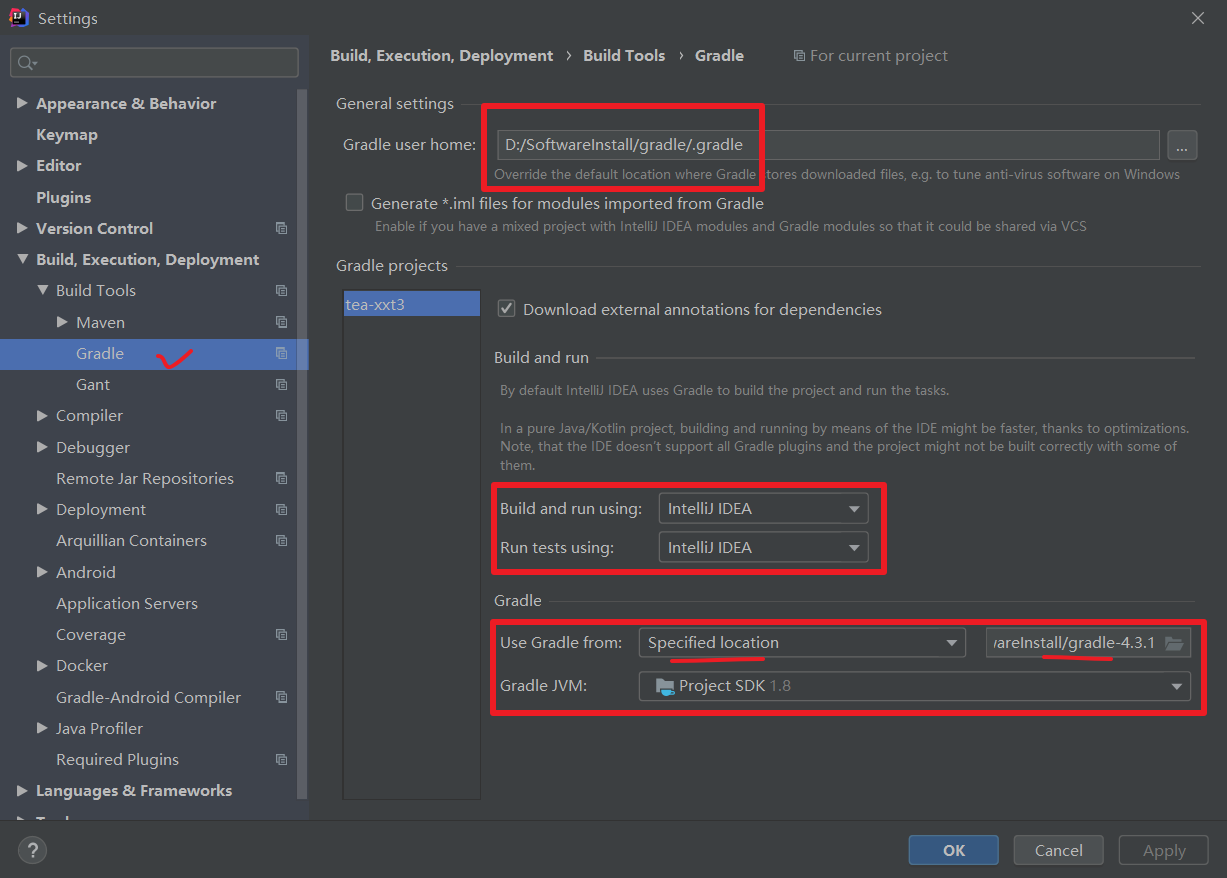Click the search magnifier icon in settings search
The height and width of the screenshot is (878, 1227).
click(x=25, y=62)
